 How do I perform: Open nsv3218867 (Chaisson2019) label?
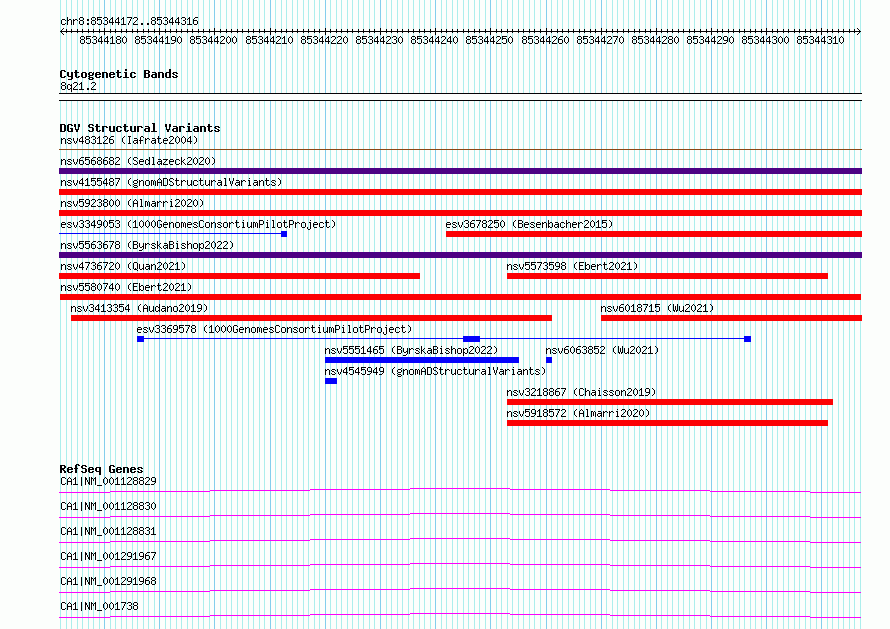pyautogui.click(x=581, y=392)
